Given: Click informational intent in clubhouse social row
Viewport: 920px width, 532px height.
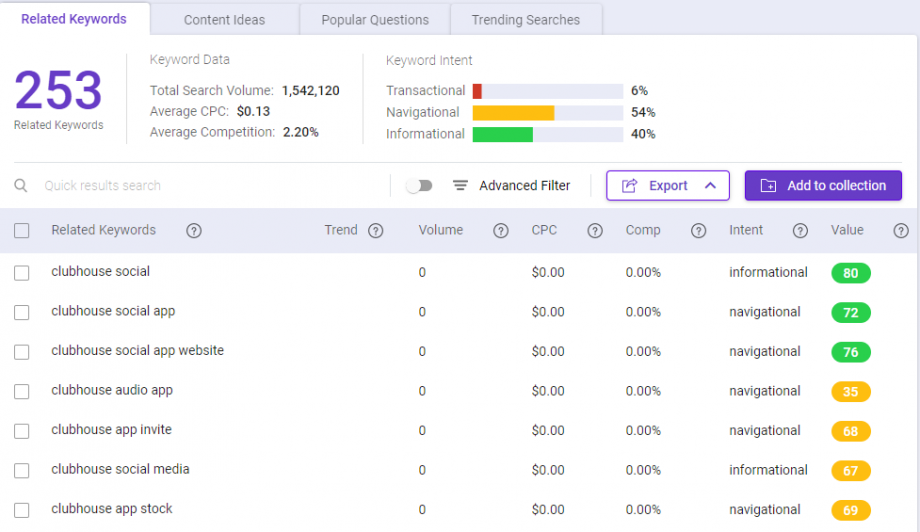Looking at the screenshot, I should [768, 272].
